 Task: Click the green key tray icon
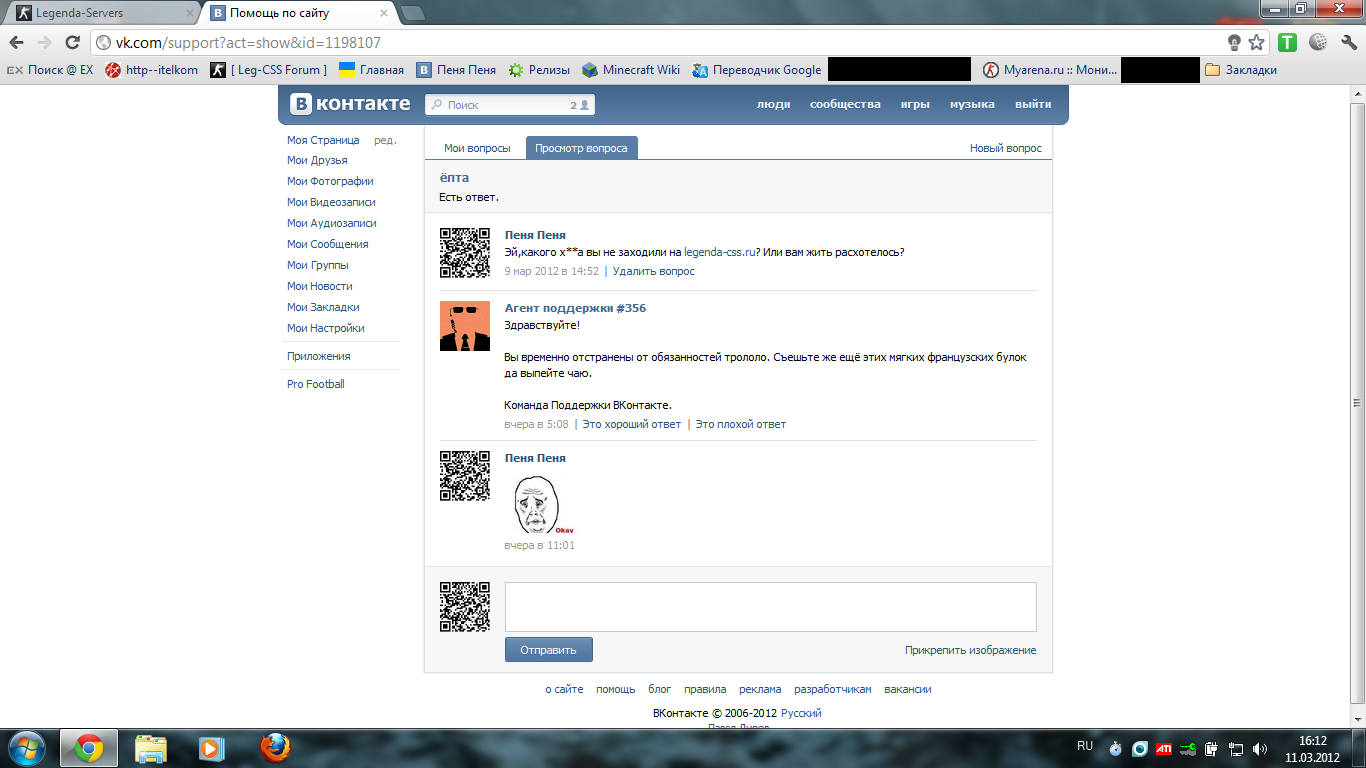pos(1188,748)
